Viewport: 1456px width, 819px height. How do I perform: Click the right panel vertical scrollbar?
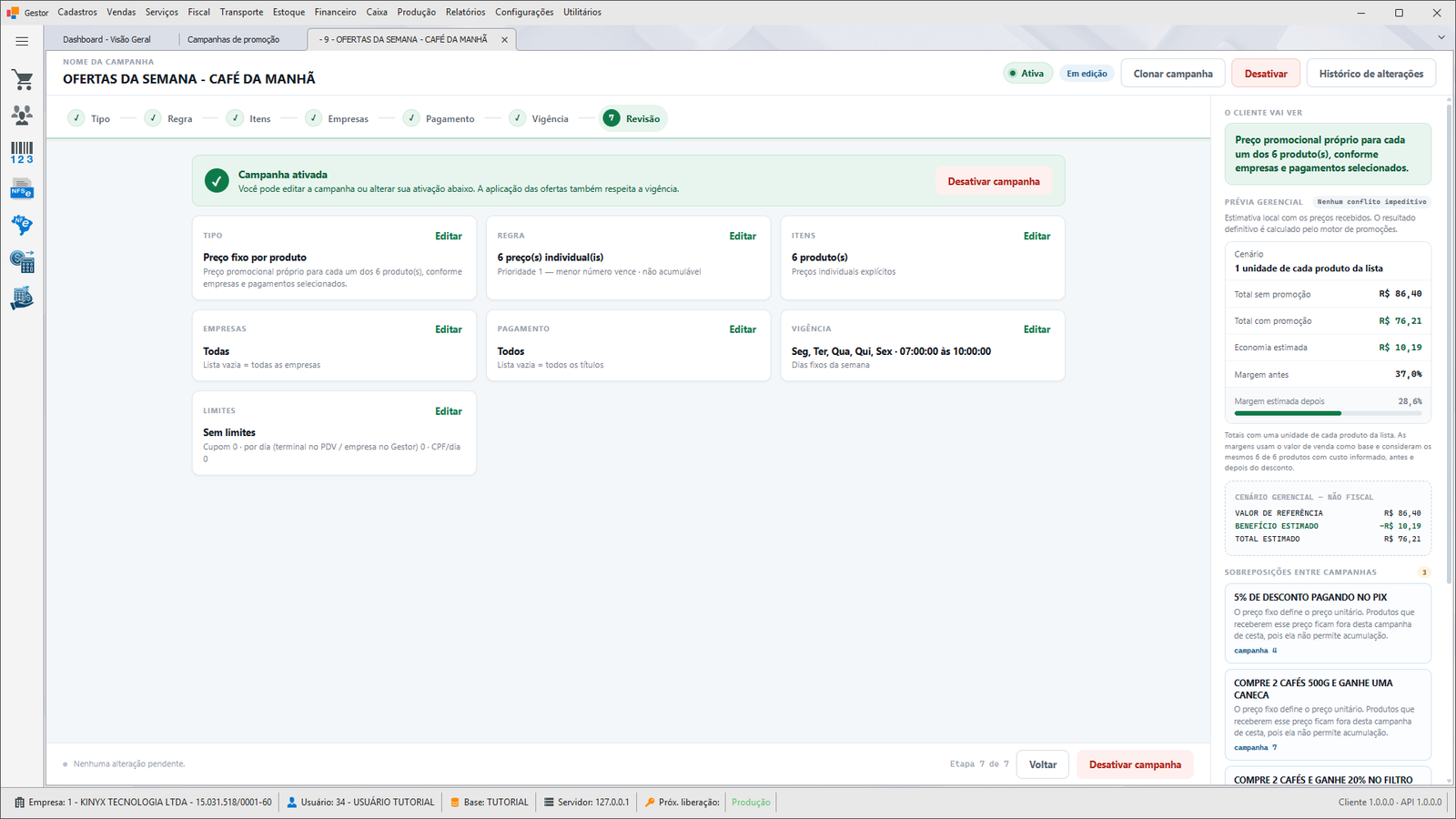click(x=1449, y=346)
